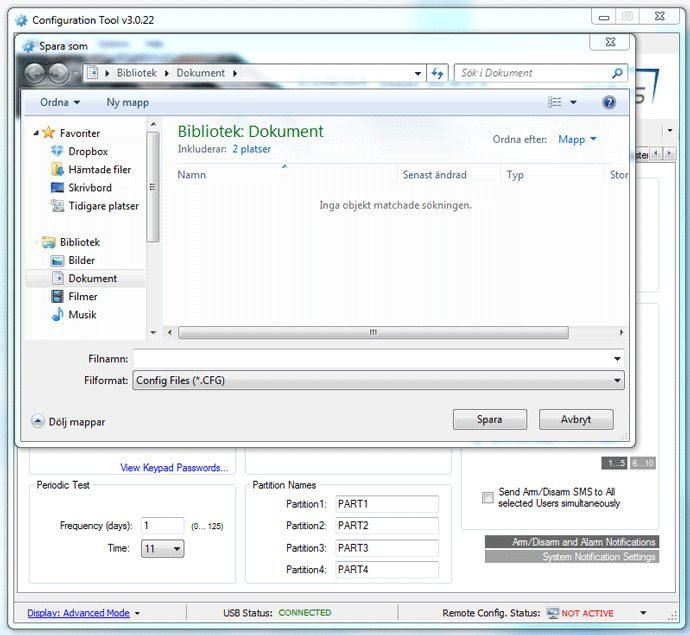Open Filformat Config Files dropdown
Viewport: 690px width, 635px height.
coord(378,380)
